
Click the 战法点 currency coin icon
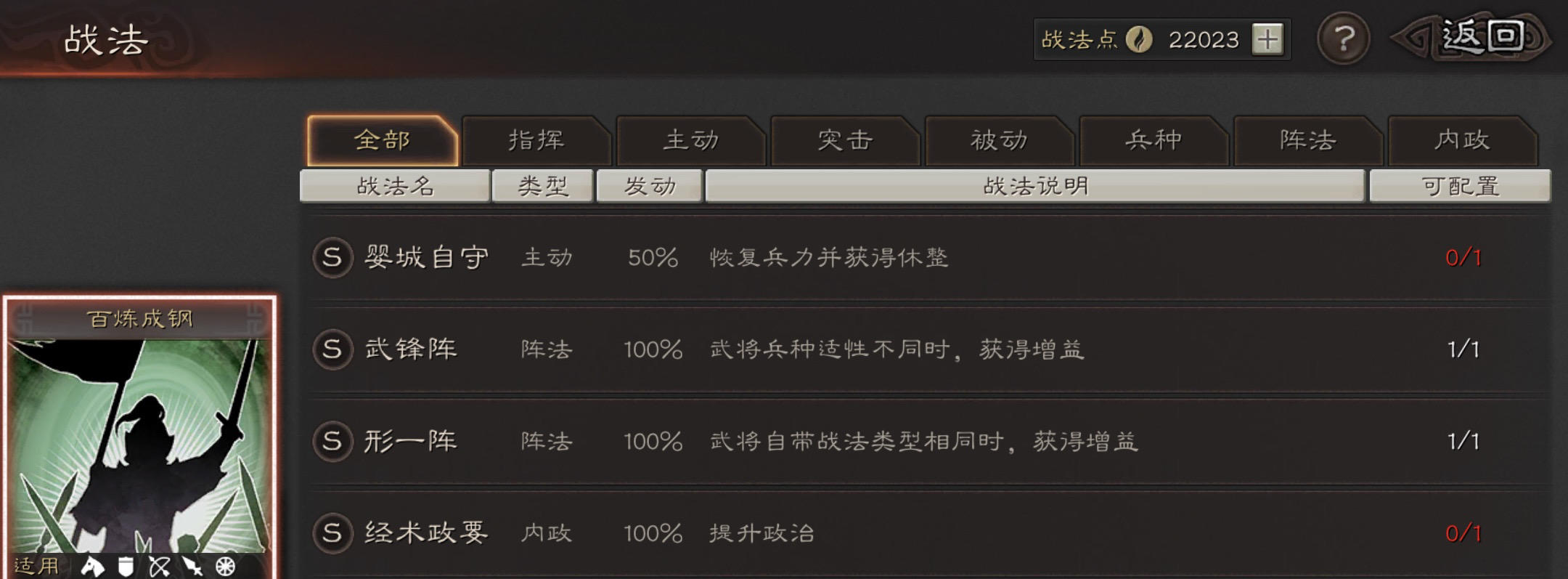[1139, 39]
